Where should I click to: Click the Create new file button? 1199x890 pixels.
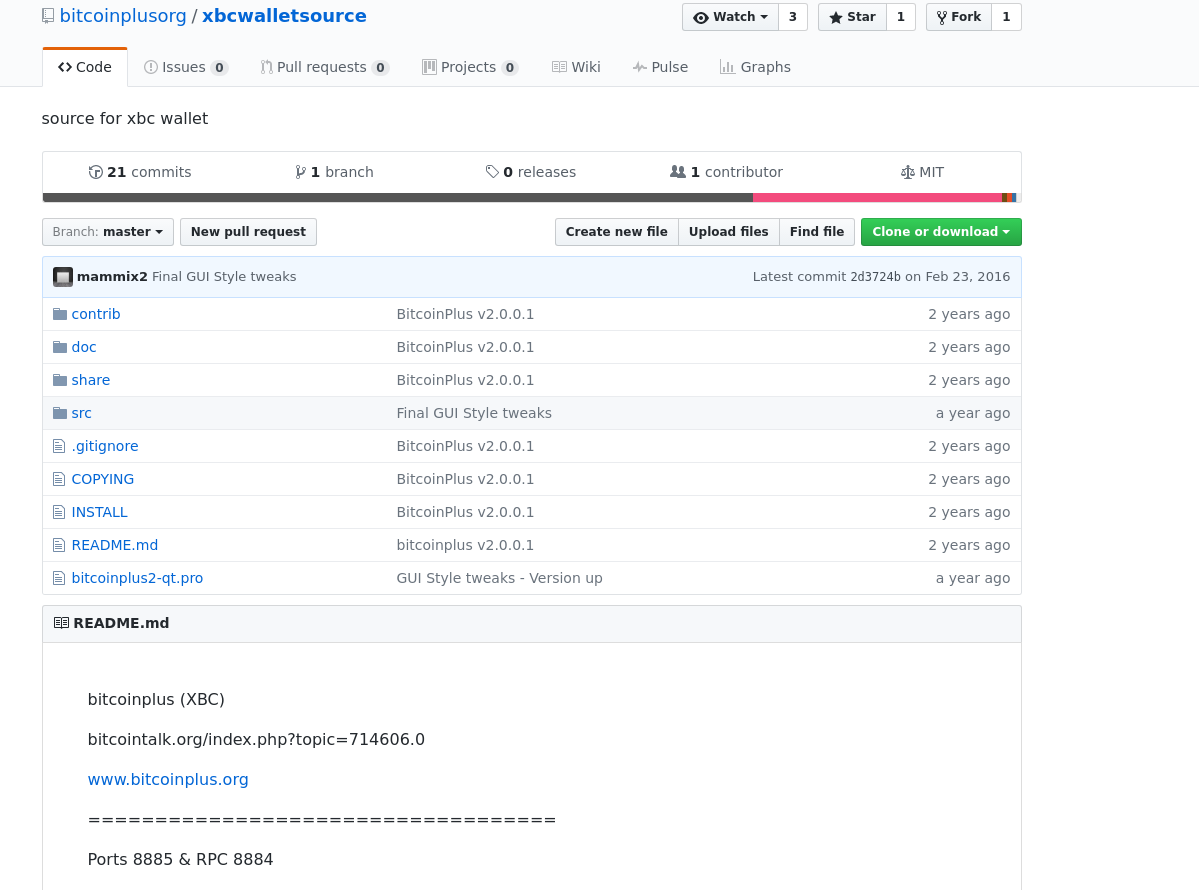pos(616,232)
